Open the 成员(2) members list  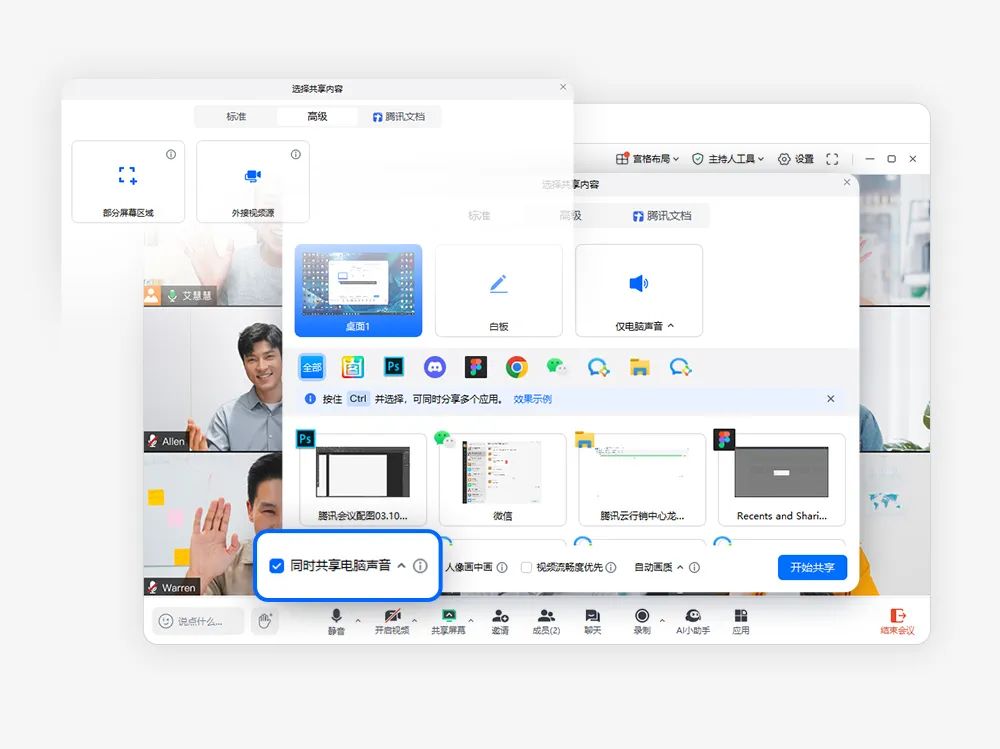(546, 621)
